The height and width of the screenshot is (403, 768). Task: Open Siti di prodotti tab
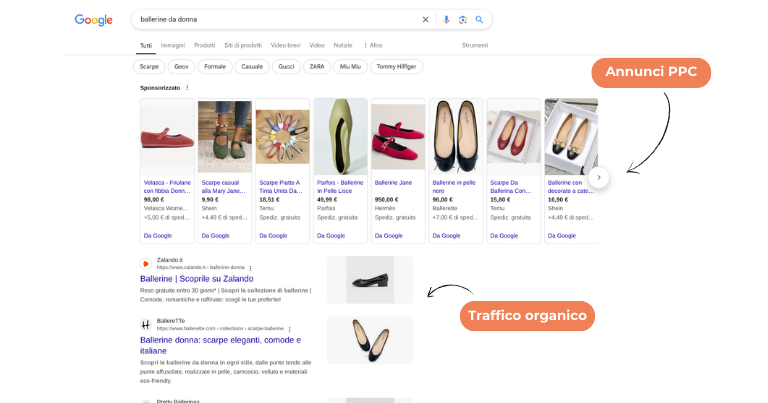pos(243,45)
